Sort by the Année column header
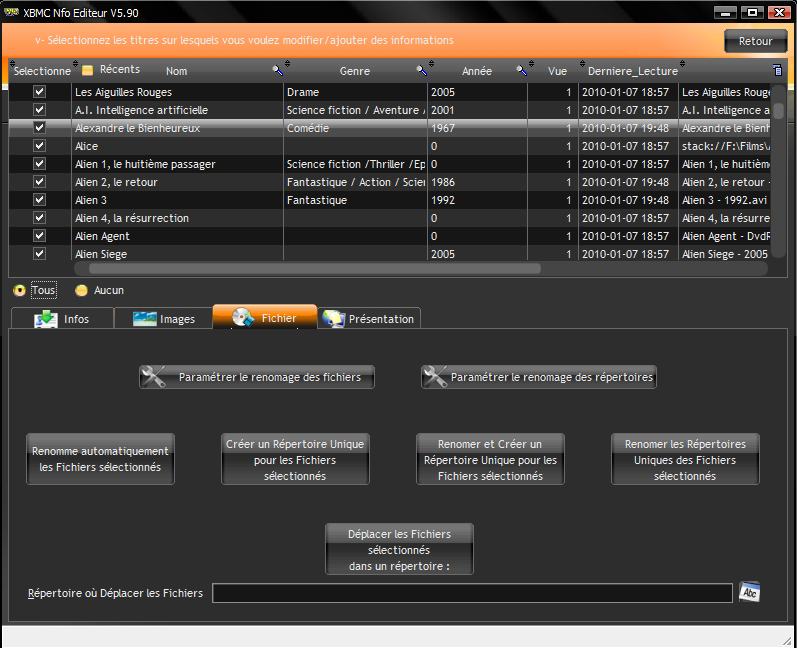 (477, 71)
